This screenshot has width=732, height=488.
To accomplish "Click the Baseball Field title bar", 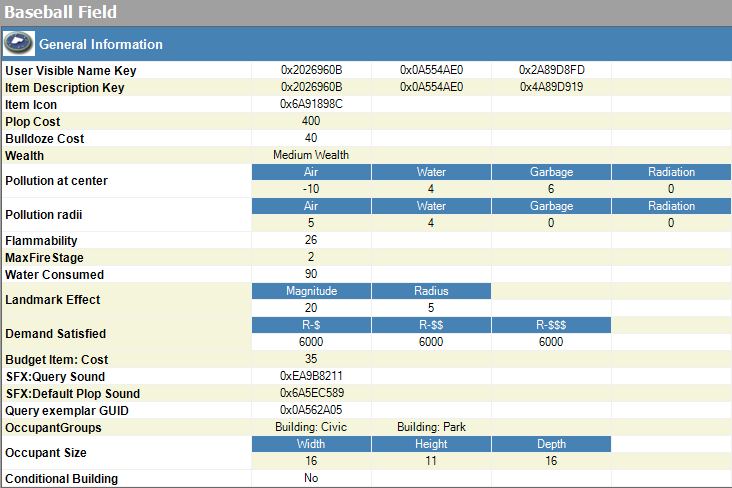I will pyautogui.click(x=366, y=12).
